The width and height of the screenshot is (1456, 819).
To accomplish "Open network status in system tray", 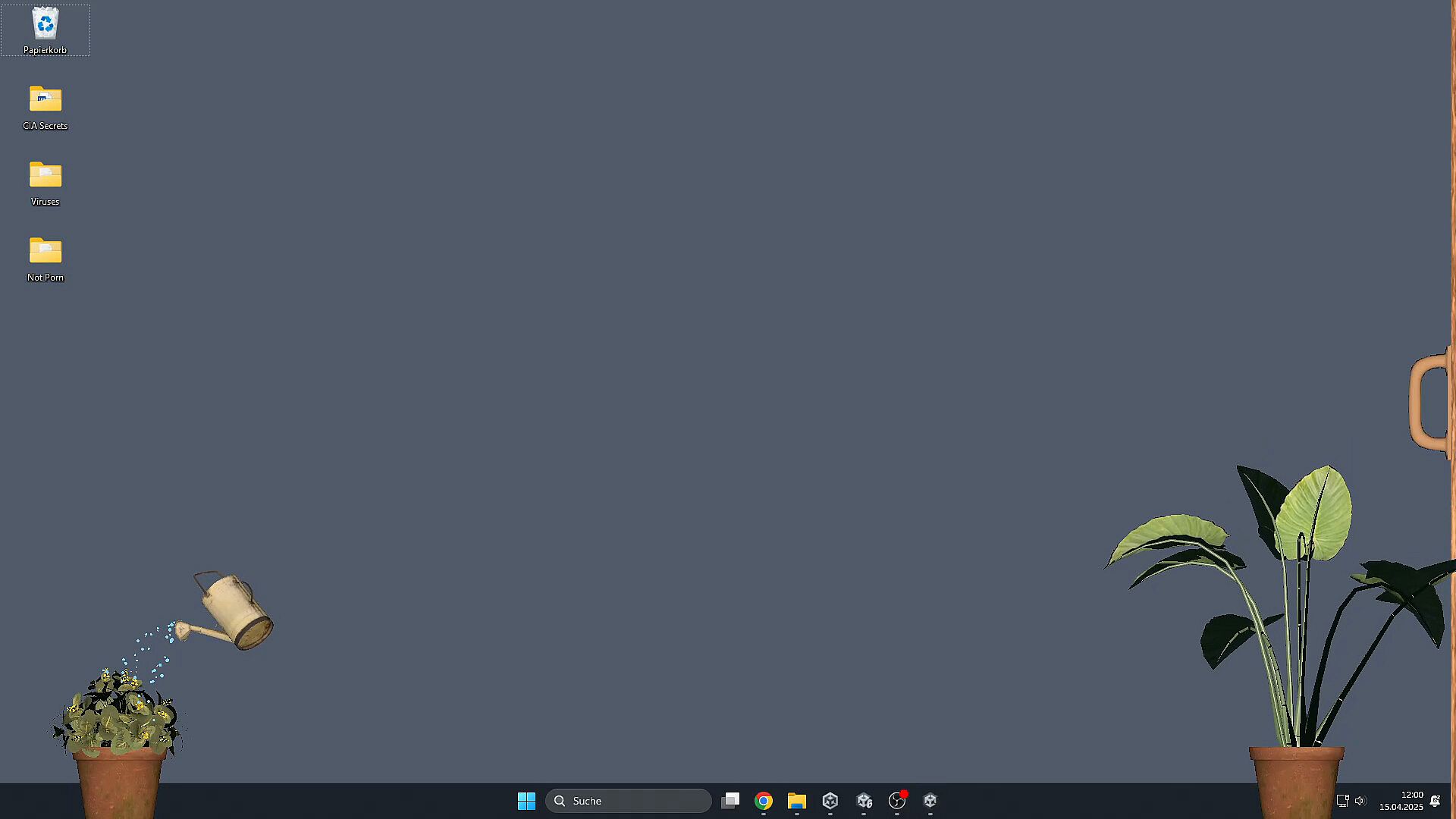I will coord(1342,801).
